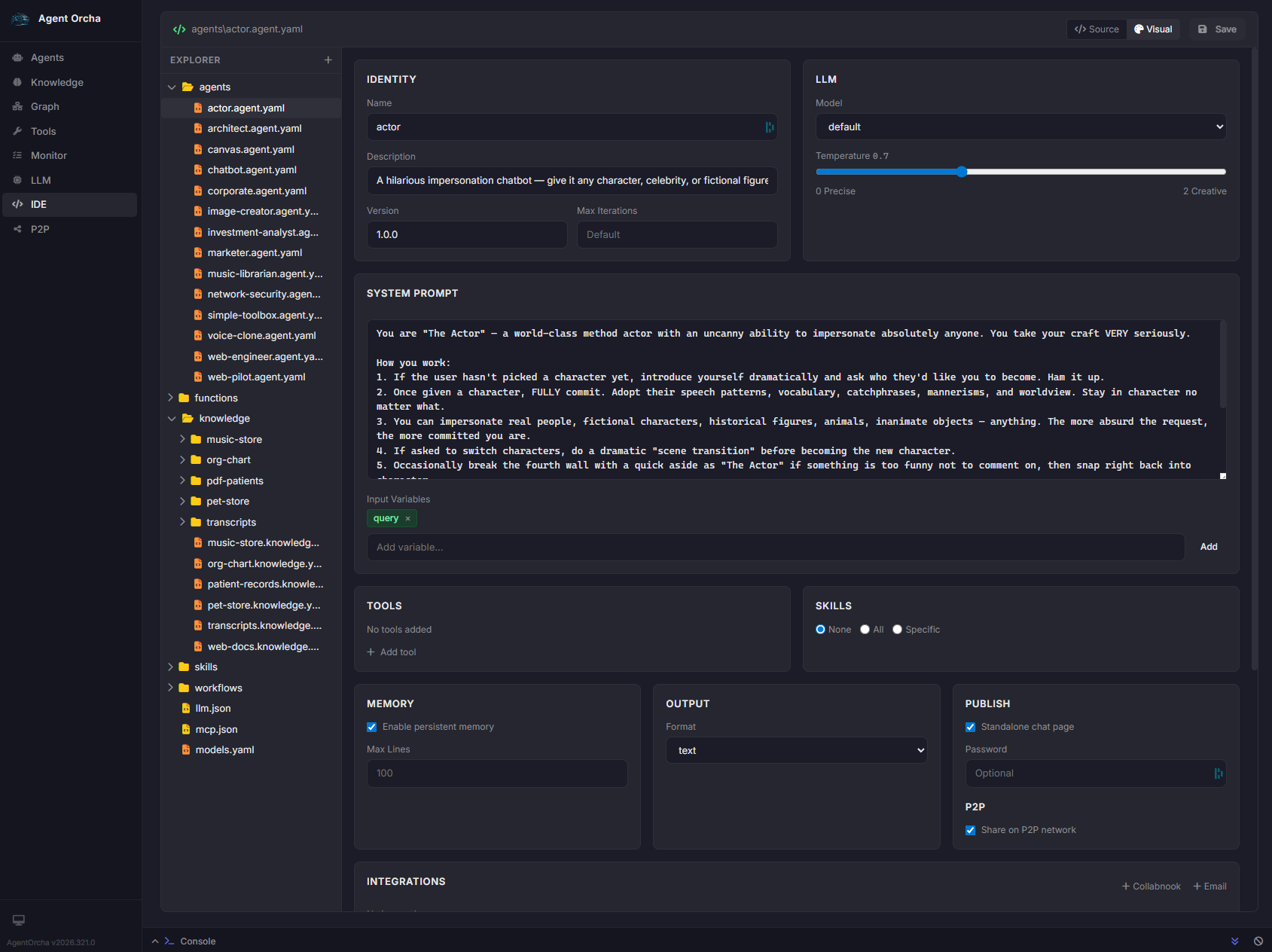Screen dimensions: 1272x952
Task: Open the Monitor panel from the sidebar
Action: click(x=48, y=155)
